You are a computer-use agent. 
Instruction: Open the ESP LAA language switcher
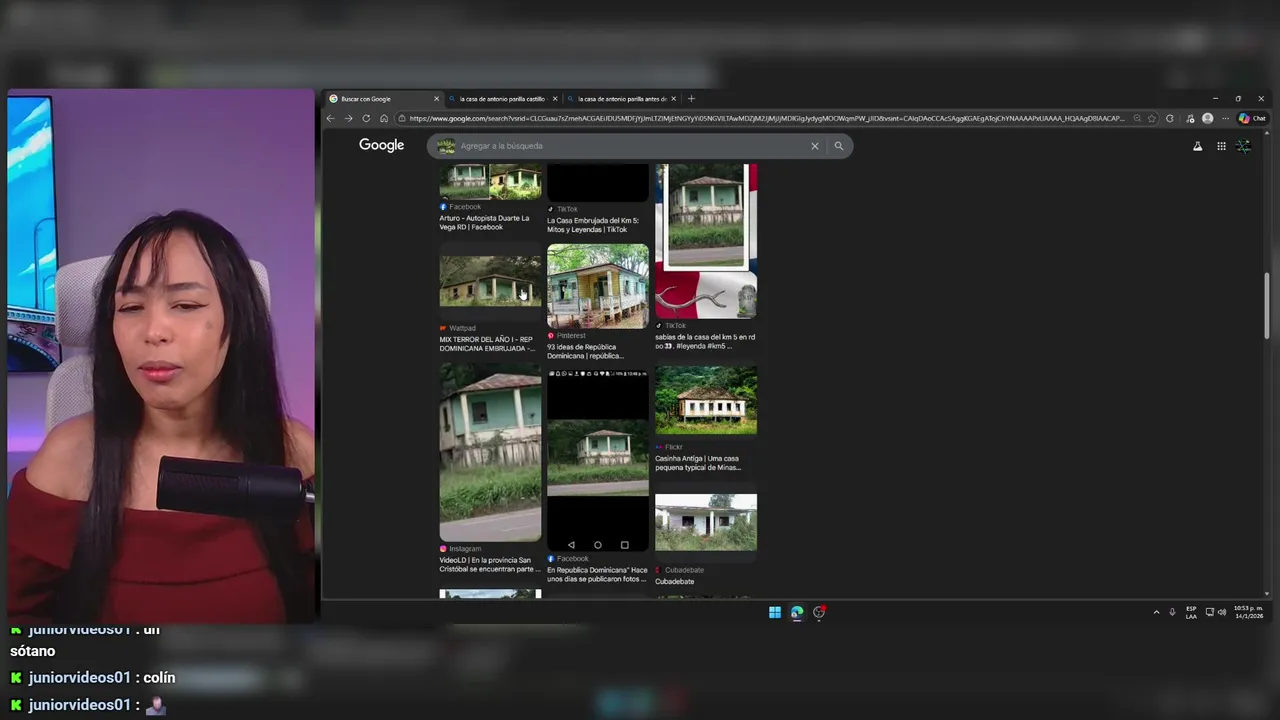coord(1191,612)
